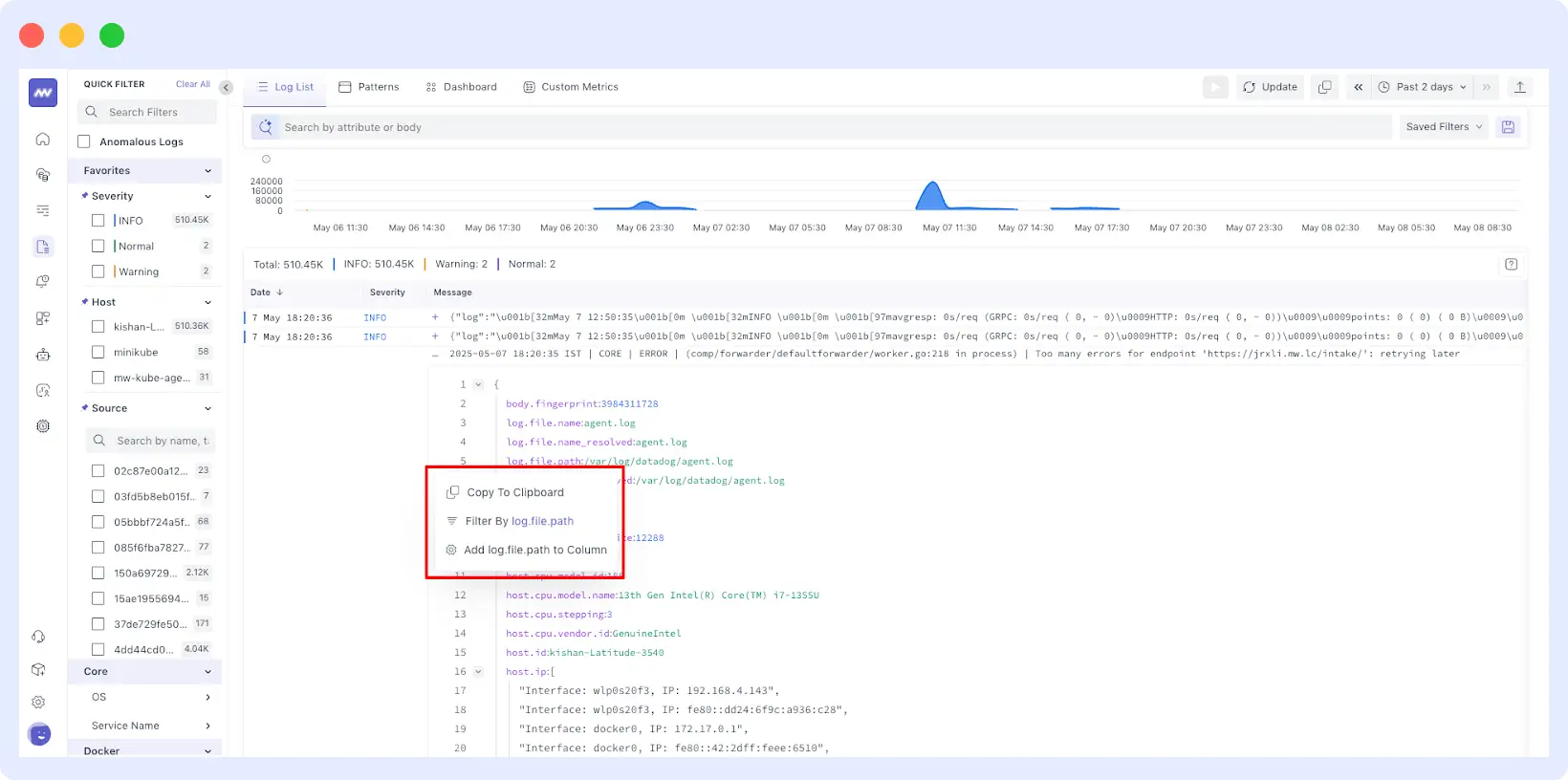The image size is (1568, 780).
Task: Expand the first log row with plus
Action: pos(435,317)
